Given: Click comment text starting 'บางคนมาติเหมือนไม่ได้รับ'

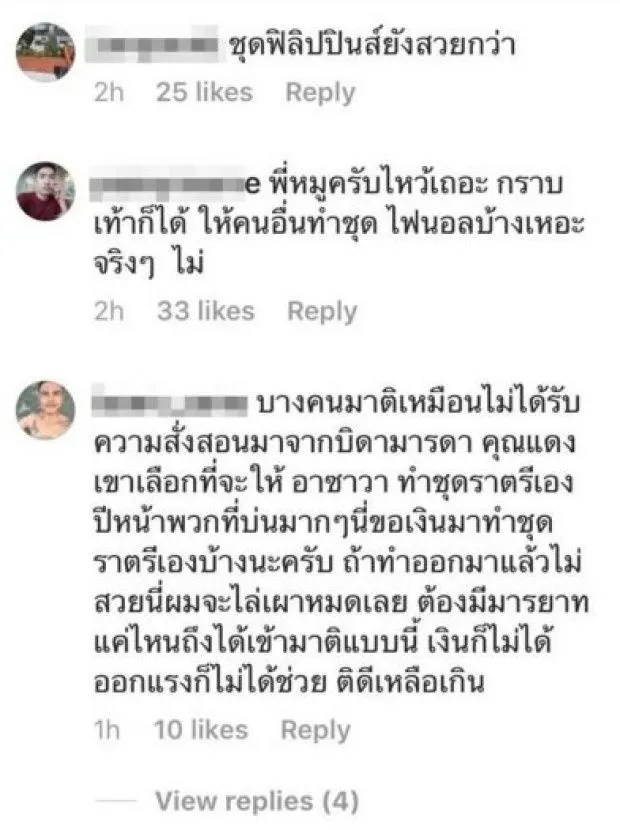Looking at the screenshot, I should tap(341, 543).
